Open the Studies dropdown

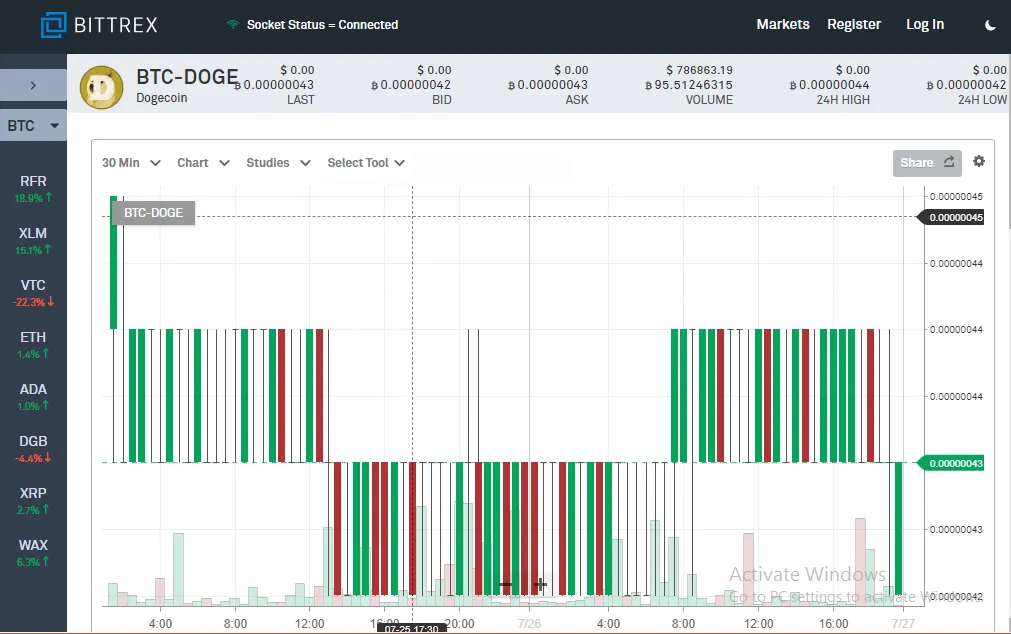point(278,163)
